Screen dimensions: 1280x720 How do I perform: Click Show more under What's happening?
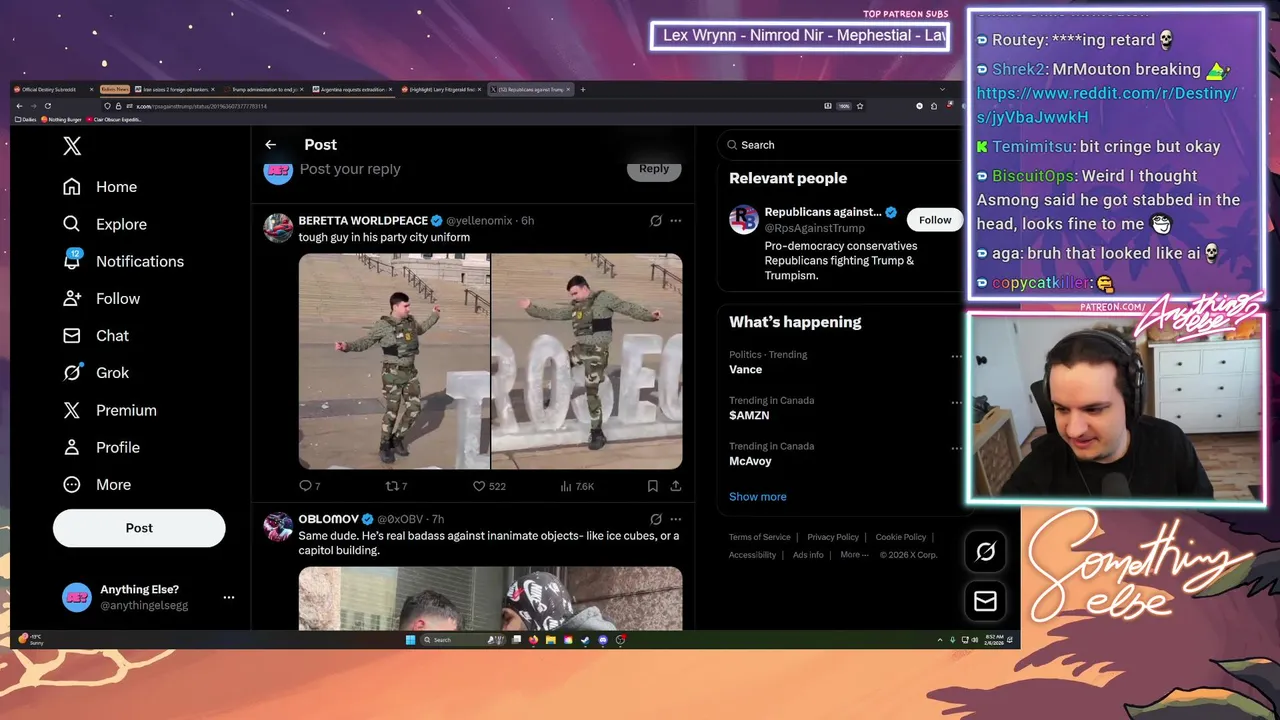point(757,497)
